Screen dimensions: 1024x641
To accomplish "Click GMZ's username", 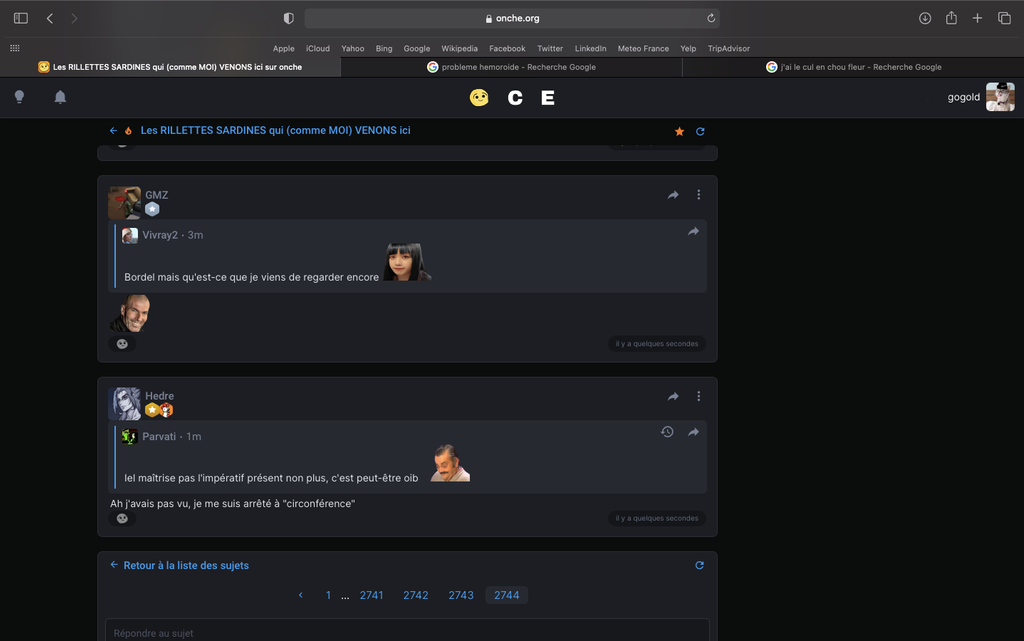I will (x=157, y=195).
